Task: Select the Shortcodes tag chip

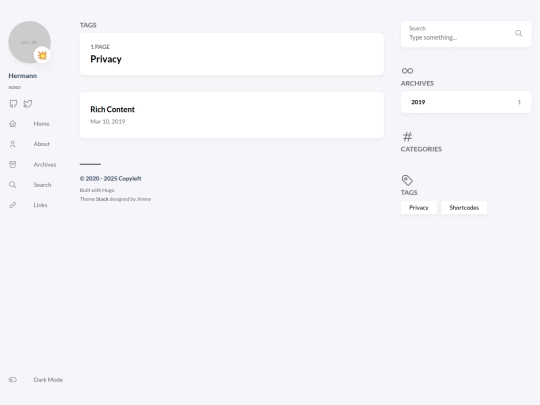Action: 464,208
